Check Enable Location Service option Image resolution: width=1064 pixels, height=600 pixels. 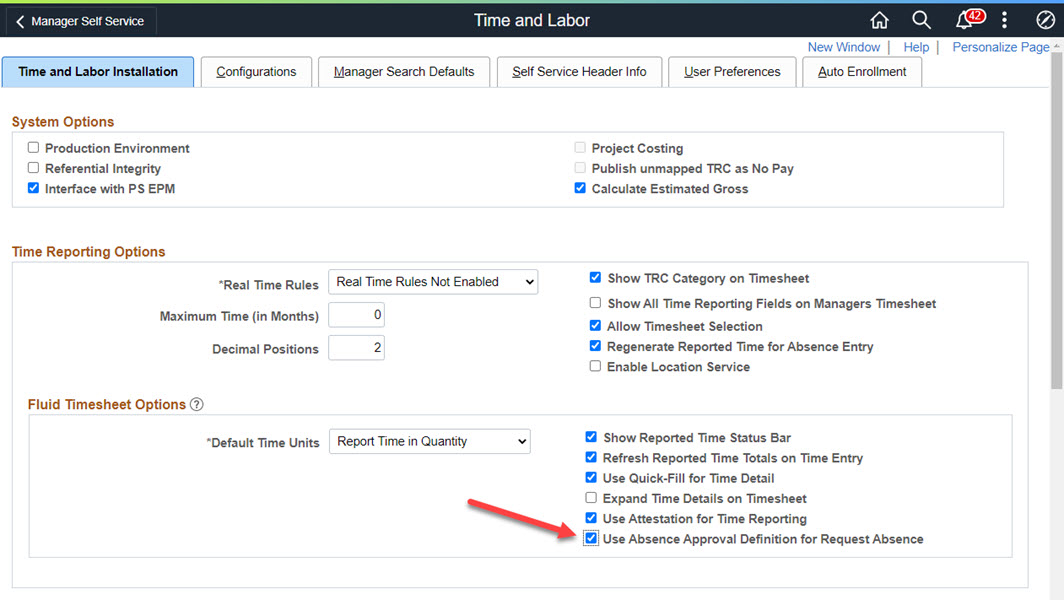[x=596, y=367]
